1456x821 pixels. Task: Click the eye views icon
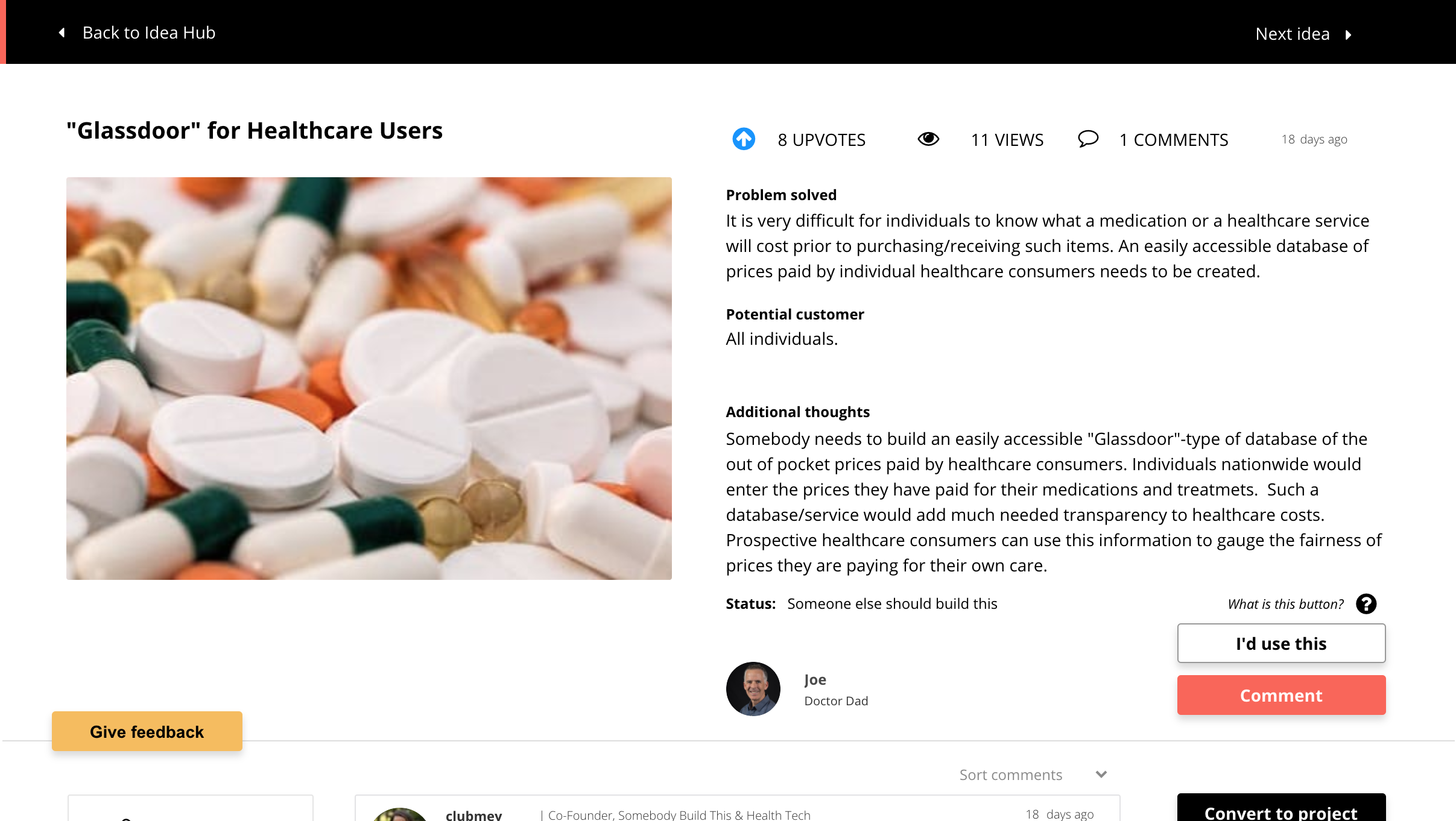click(x=928, y=139)
